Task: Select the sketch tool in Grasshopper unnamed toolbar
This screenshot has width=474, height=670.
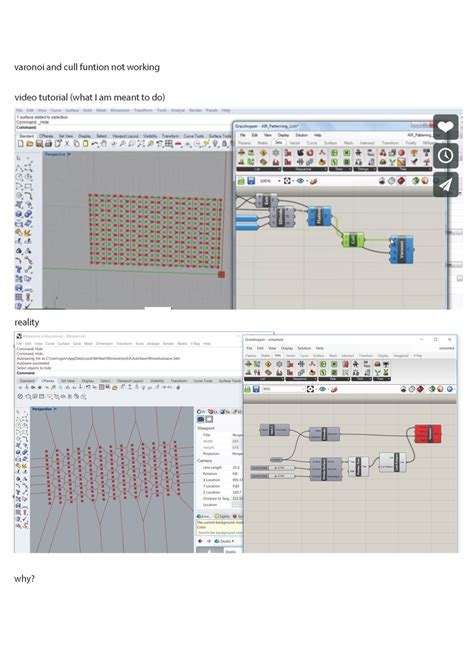Action: [334, 389]
